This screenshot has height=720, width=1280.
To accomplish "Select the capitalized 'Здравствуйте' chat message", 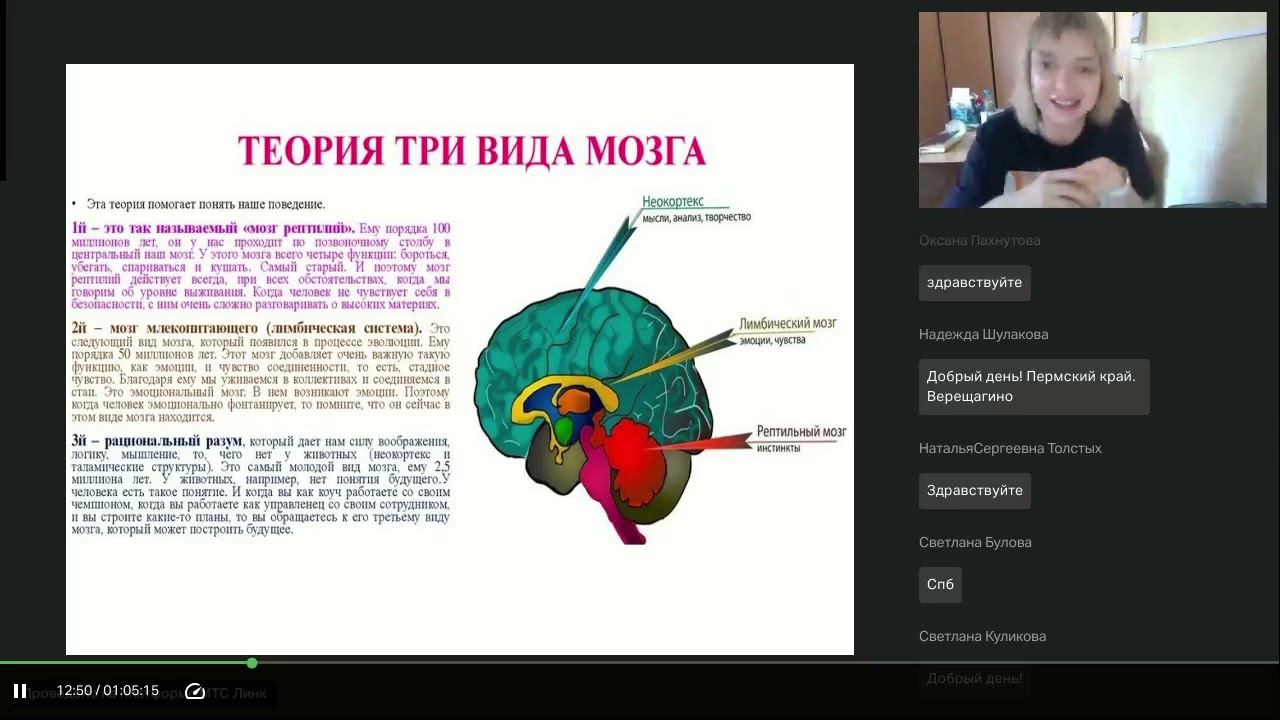I will click(x=974, y=491).
